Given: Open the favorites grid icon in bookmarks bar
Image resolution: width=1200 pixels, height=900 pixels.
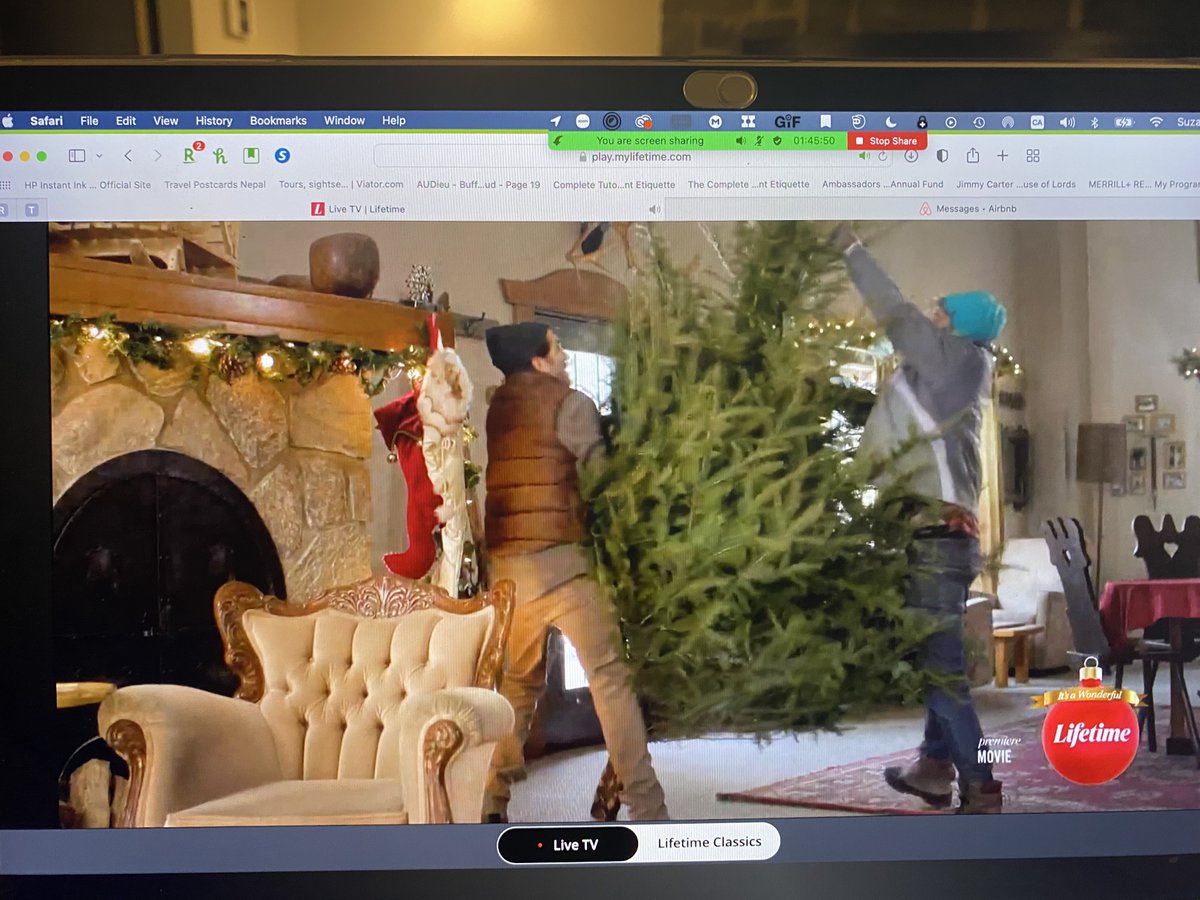Looking at the screenshot, I should (5, 184).
